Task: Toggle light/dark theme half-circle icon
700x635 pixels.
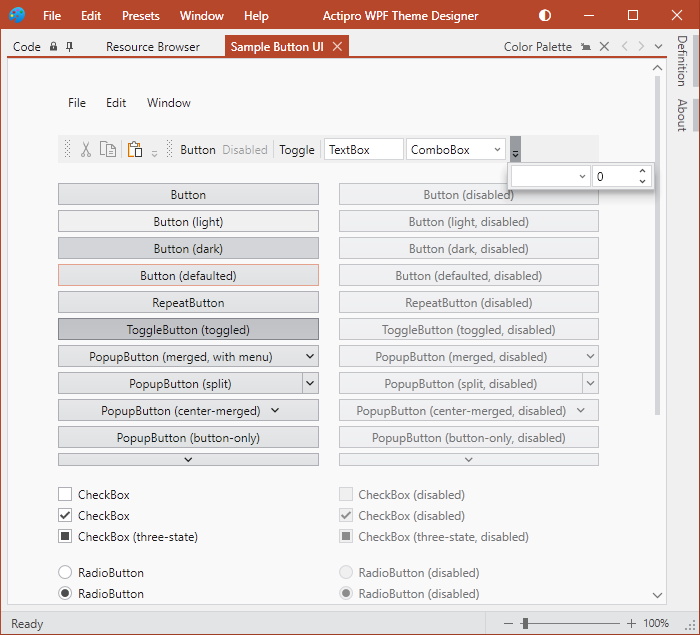Action: point(545,16)
